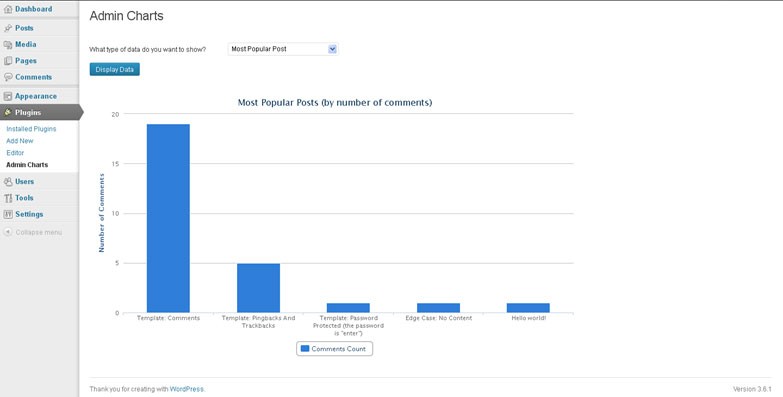This screenshot has height=397, width=783.
Task: Click the Posts pushpin icon
Action: coord(8,28)
